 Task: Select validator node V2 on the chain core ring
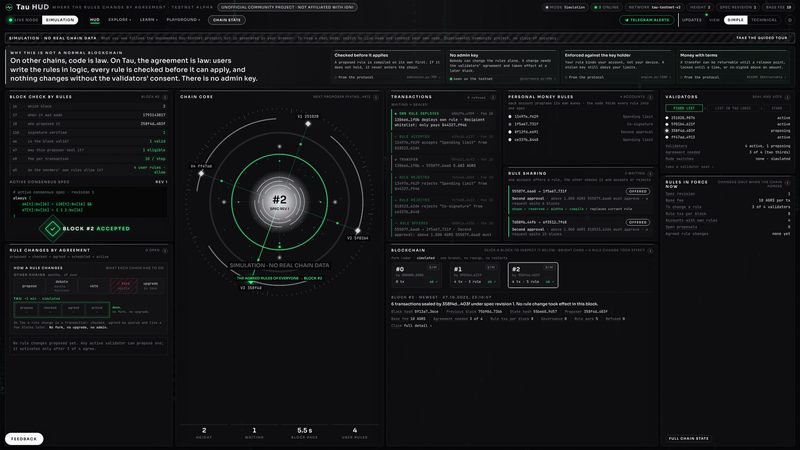click(x=358, y=231)
